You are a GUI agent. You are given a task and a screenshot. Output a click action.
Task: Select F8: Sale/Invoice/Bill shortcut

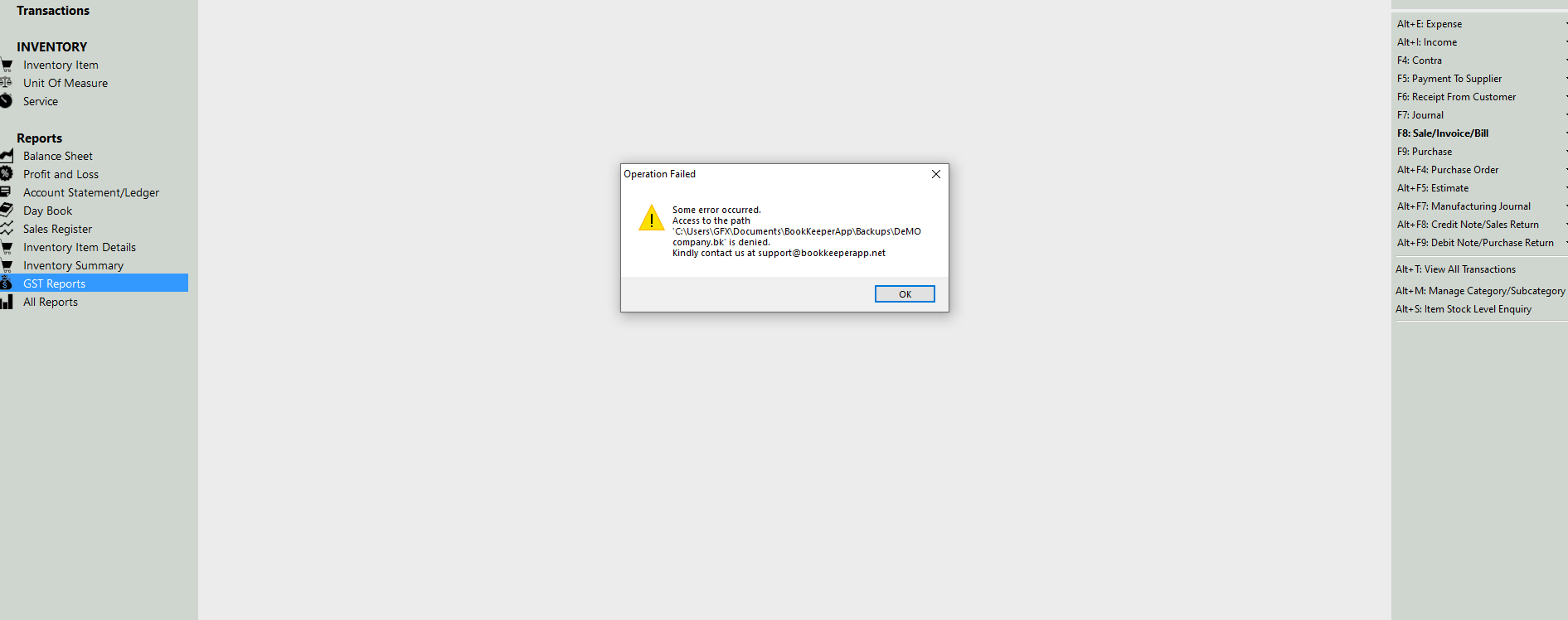pos(1442,133)
